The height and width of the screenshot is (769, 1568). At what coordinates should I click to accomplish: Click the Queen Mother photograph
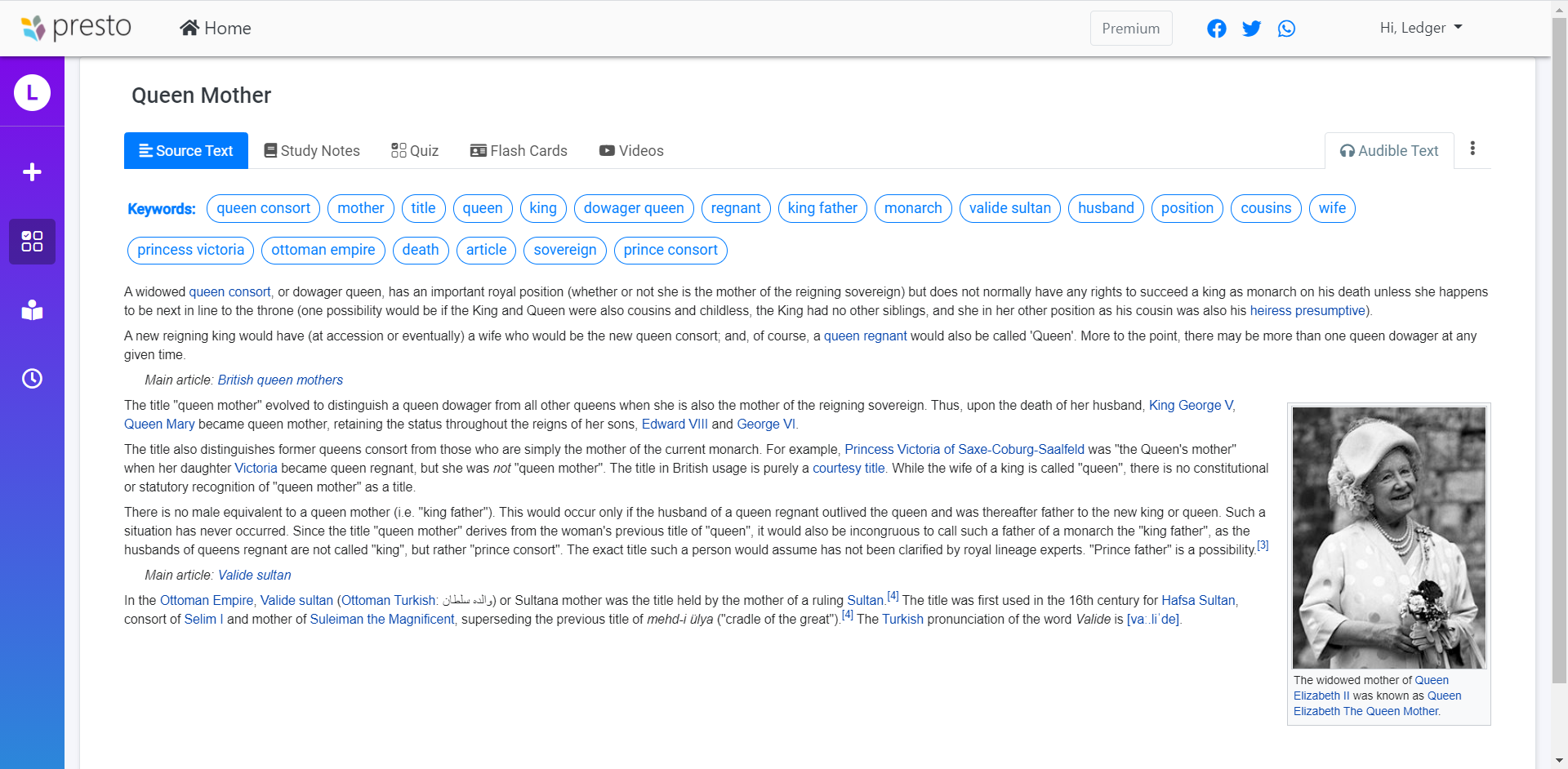(1388, 537)
